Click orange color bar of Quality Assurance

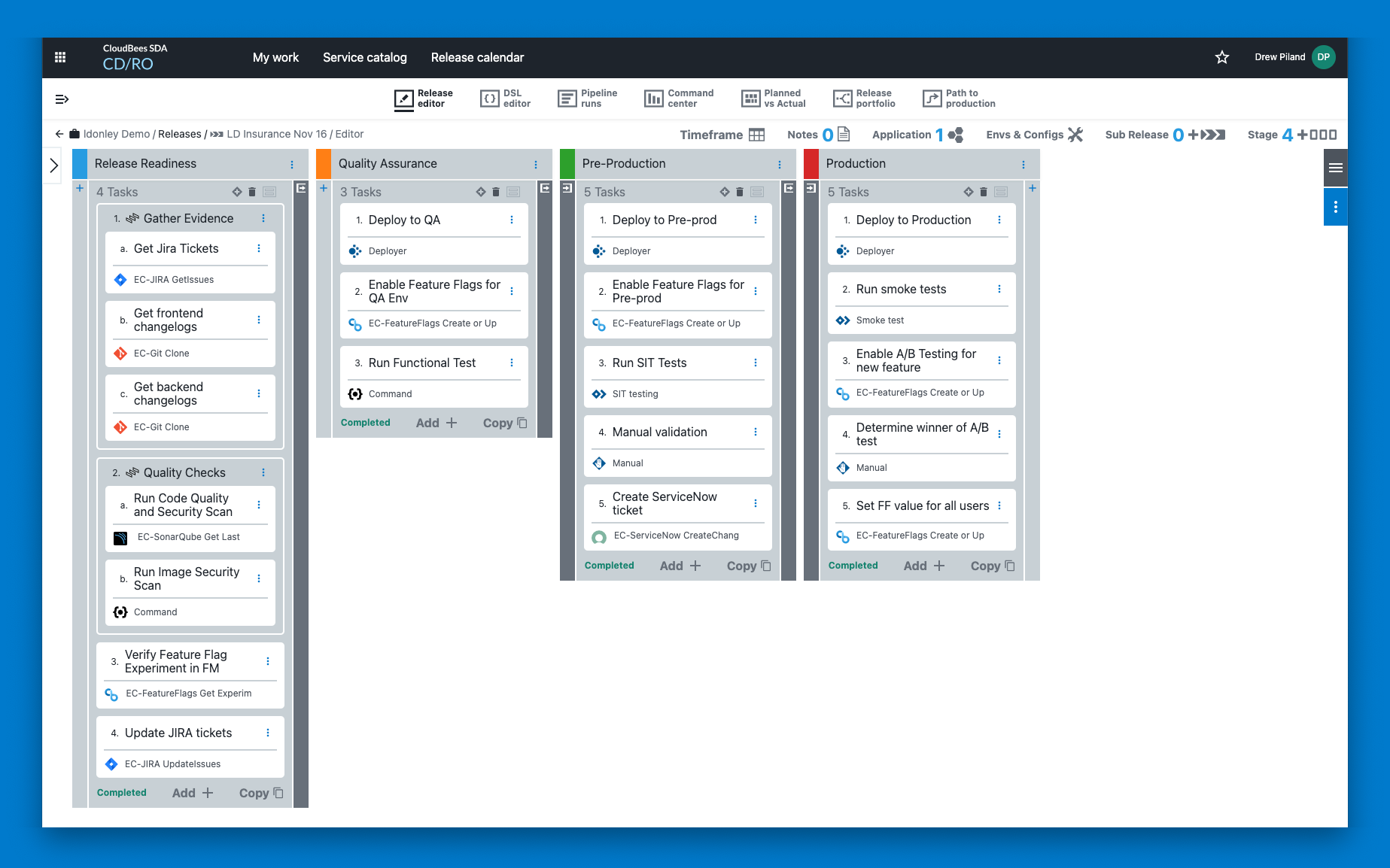[x=324, y=164]
